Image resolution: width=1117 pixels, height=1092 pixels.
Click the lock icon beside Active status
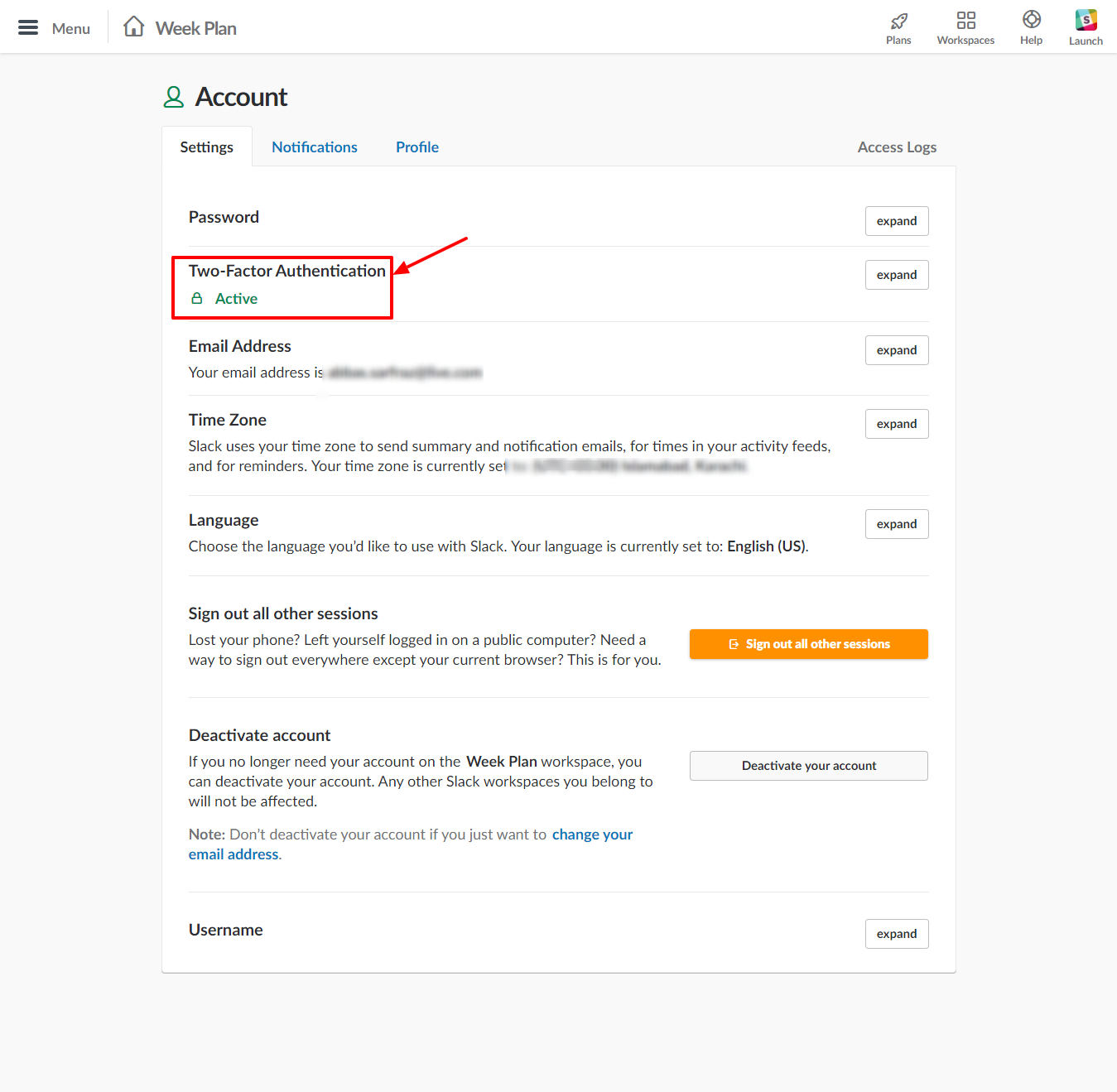[x=197, y=298]
